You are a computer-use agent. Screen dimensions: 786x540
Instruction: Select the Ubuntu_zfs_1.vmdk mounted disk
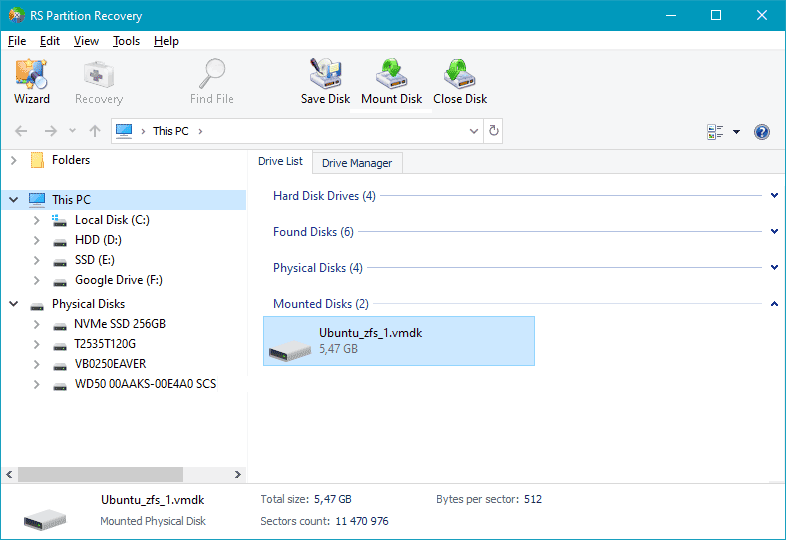[x=399, y=341]
